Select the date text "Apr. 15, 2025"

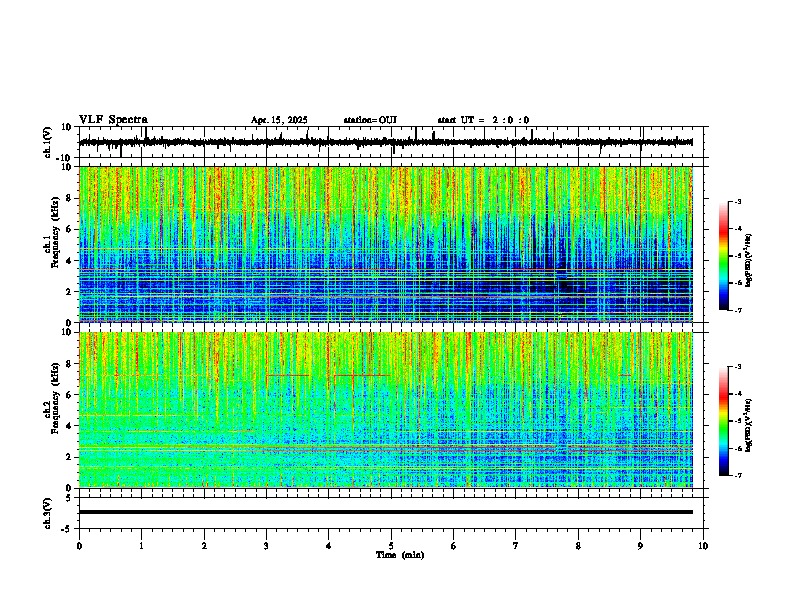point(279,120)
